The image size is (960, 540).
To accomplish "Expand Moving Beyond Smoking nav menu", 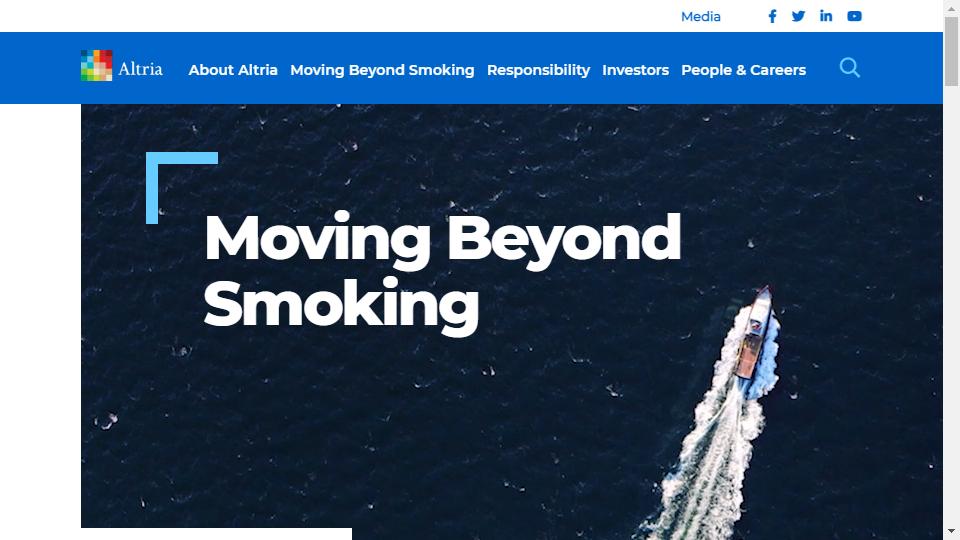I will coord(382,70).
